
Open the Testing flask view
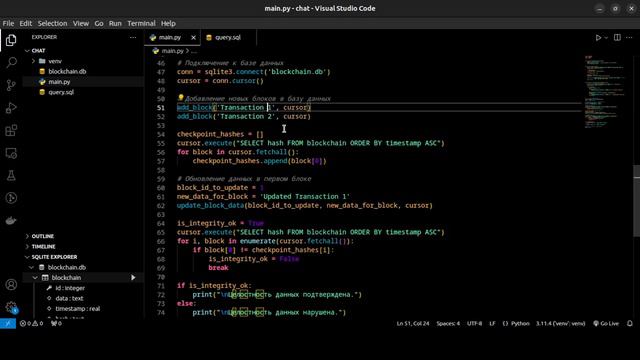point(11,176)
